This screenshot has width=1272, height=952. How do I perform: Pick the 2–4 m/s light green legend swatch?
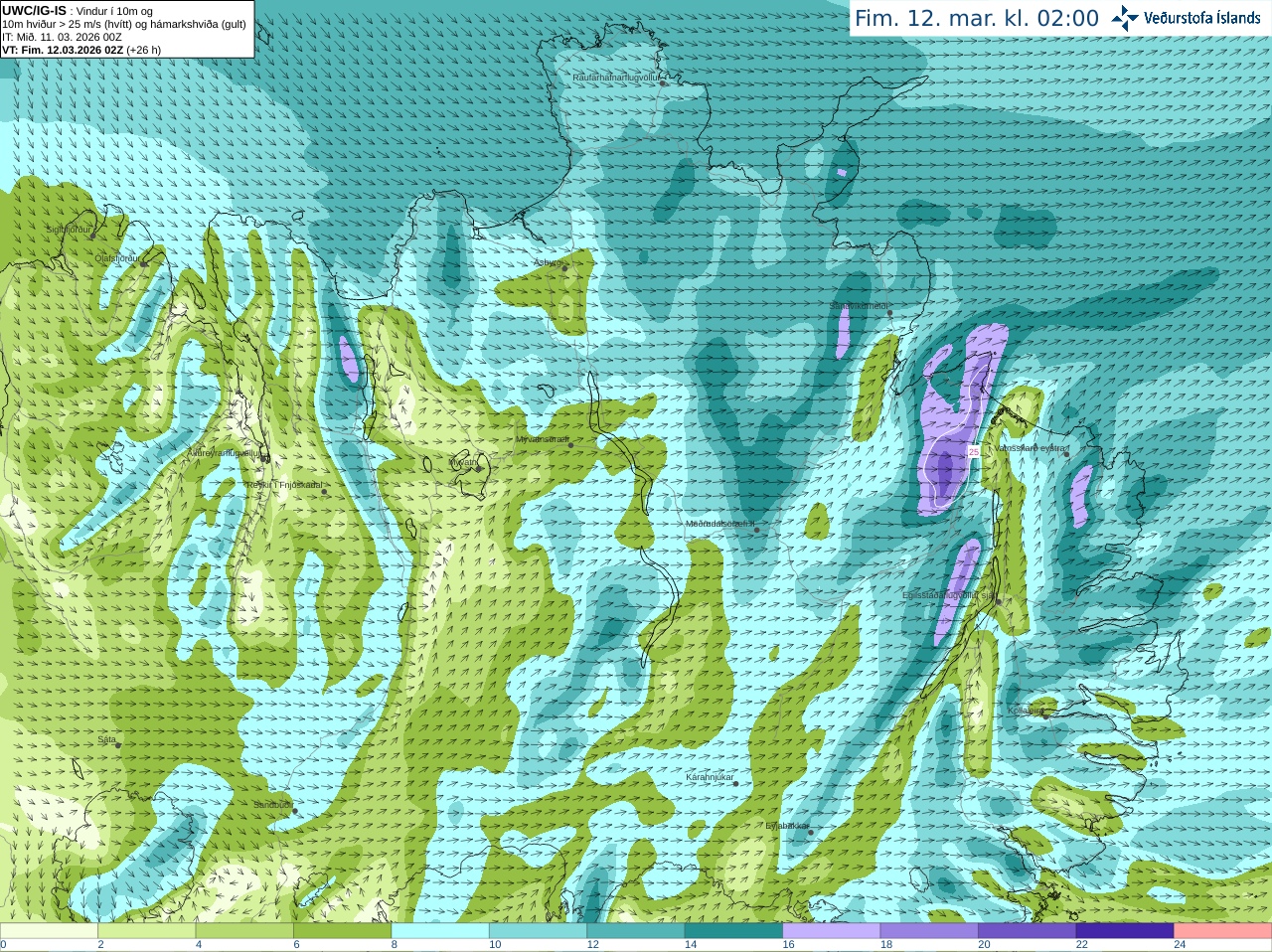[146, 931]
